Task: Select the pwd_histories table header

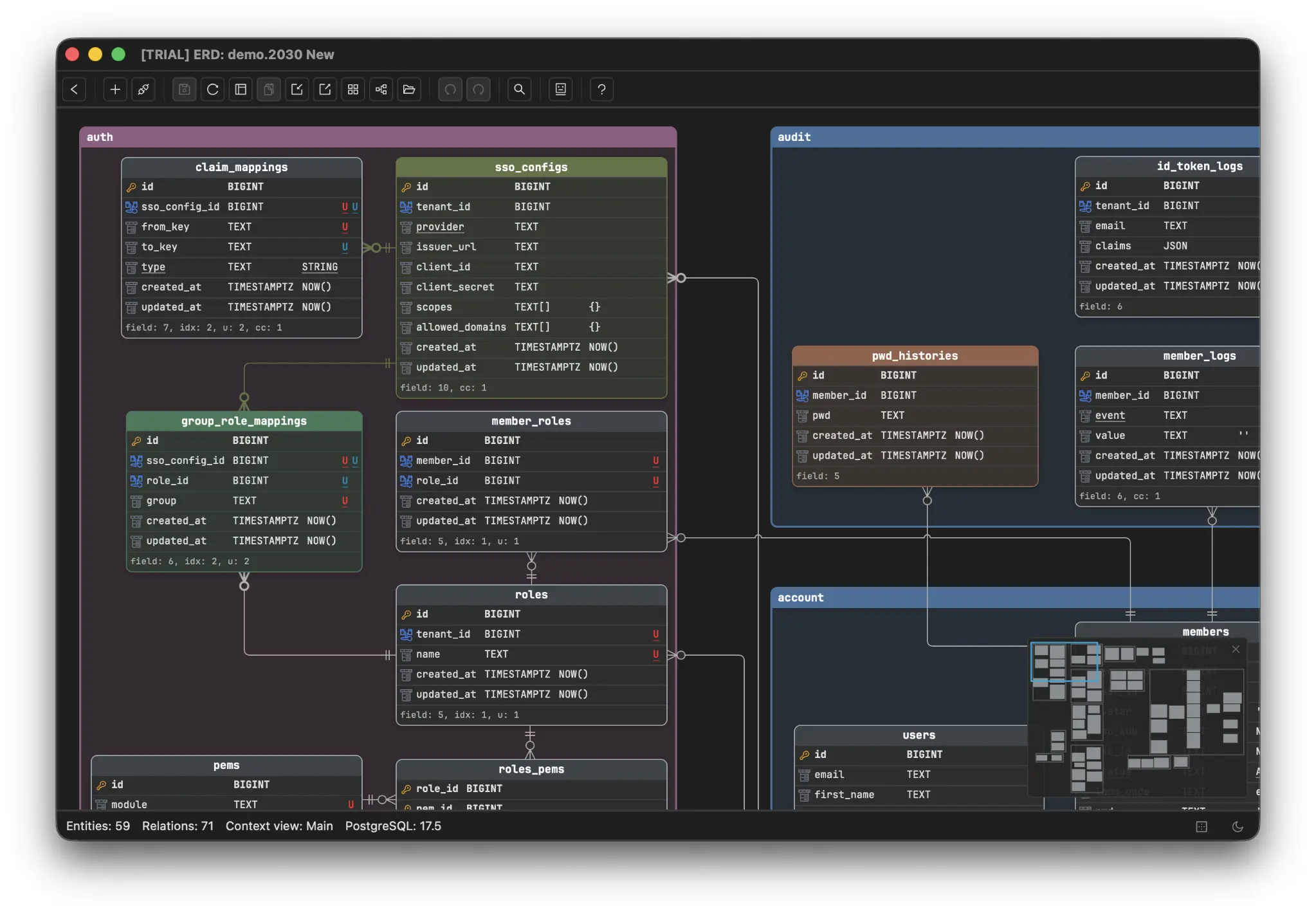Action: click(x=915, y=356)
